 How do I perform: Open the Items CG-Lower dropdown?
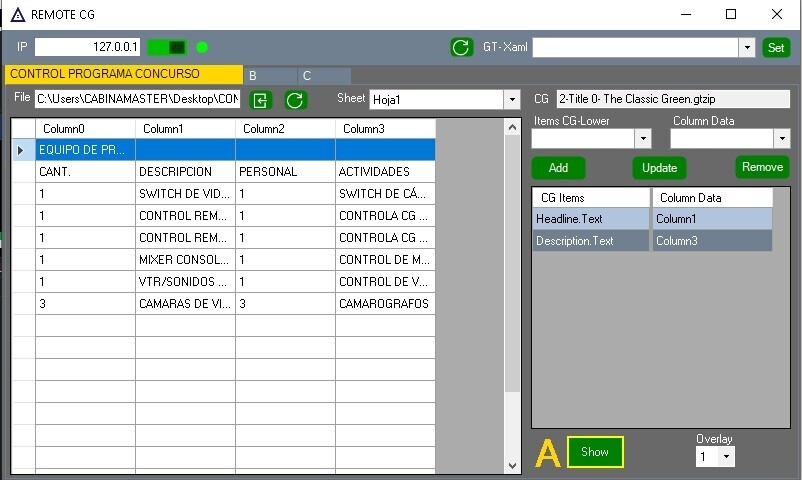click(642, 139)
